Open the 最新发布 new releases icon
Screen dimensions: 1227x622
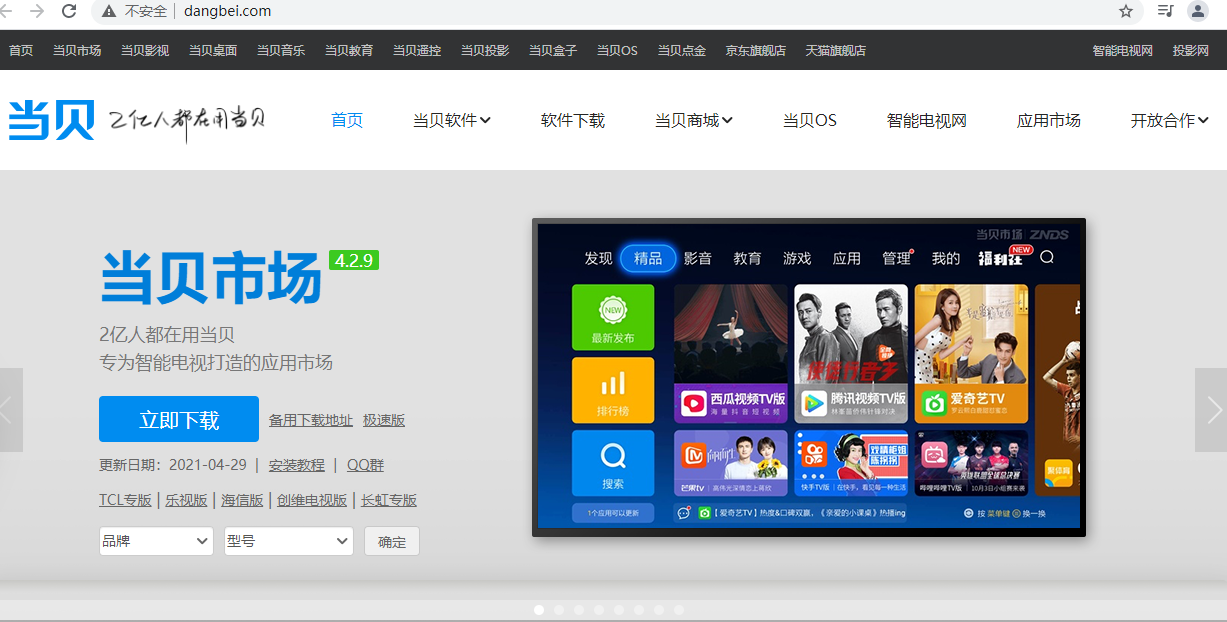[x=613, y=316]
